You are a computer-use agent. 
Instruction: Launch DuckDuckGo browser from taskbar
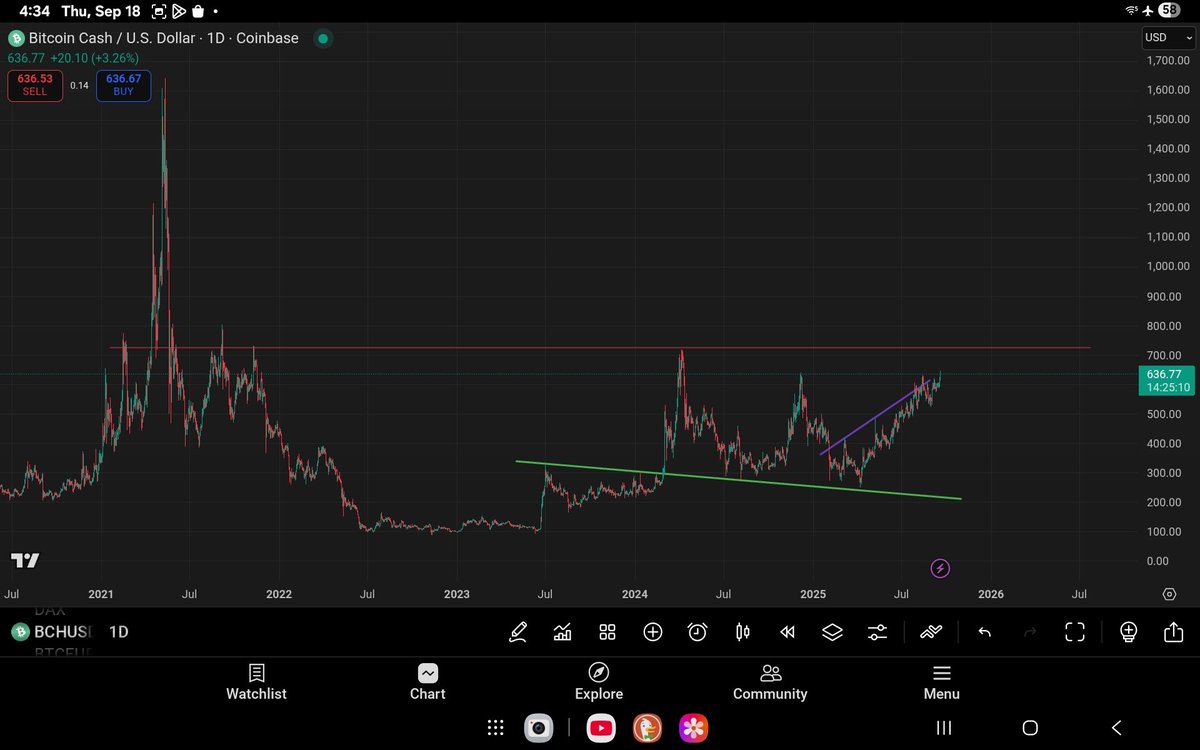coord(648,728)
